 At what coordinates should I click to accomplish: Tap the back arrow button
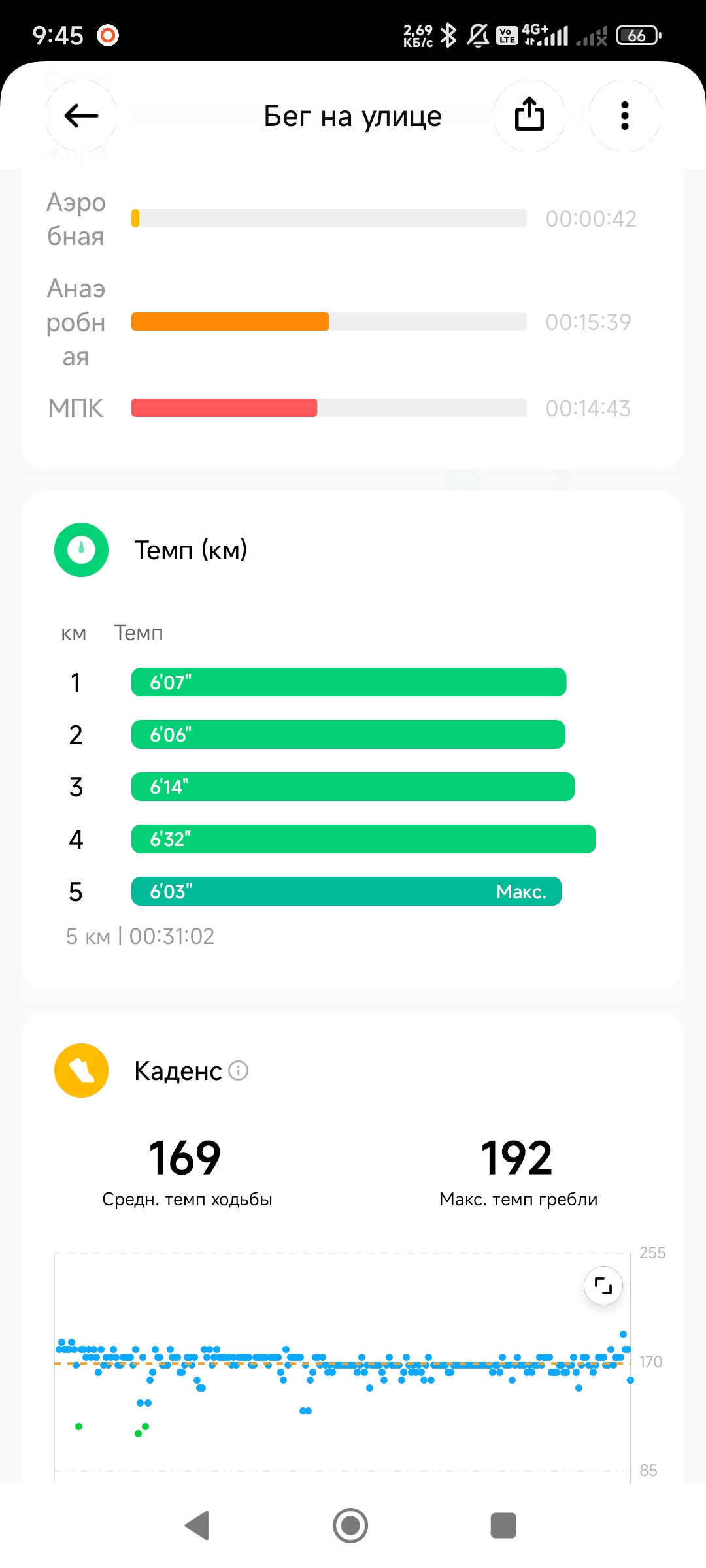click(x=81, y=116)
